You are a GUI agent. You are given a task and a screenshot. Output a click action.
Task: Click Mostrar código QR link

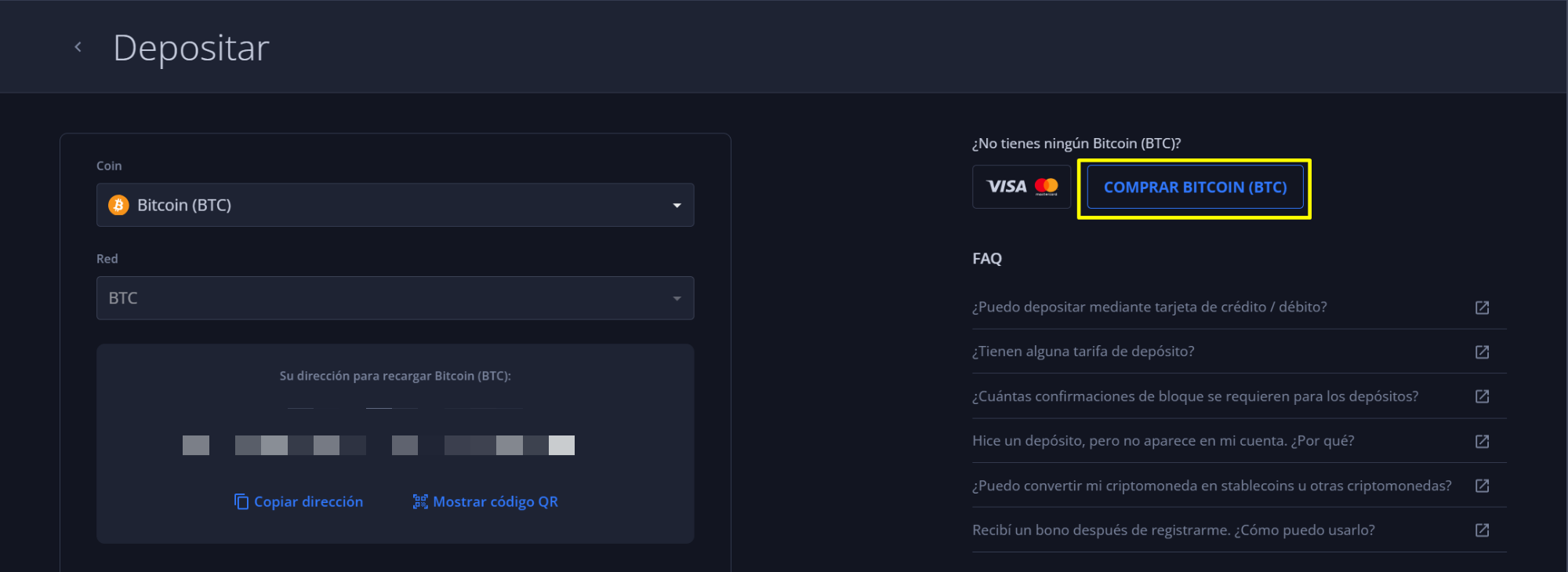pos(495,501)
